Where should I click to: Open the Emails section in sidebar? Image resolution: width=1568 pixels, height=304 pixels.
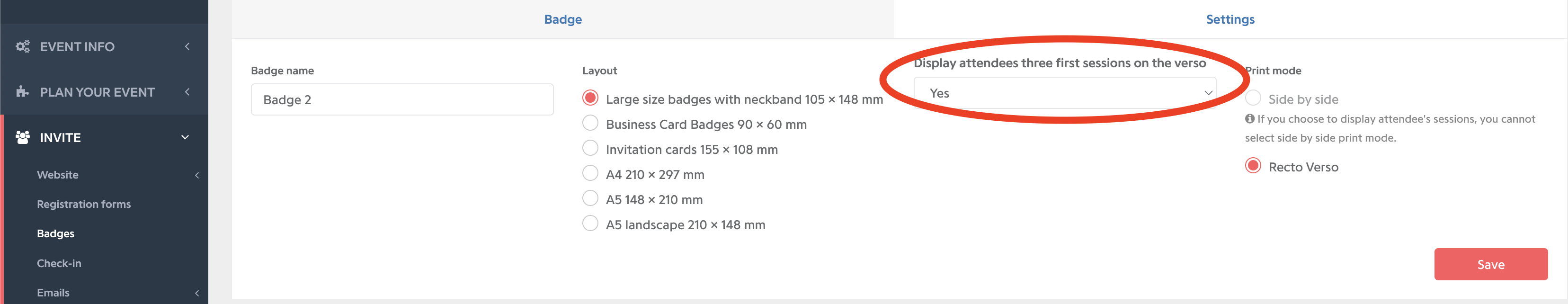53,292
